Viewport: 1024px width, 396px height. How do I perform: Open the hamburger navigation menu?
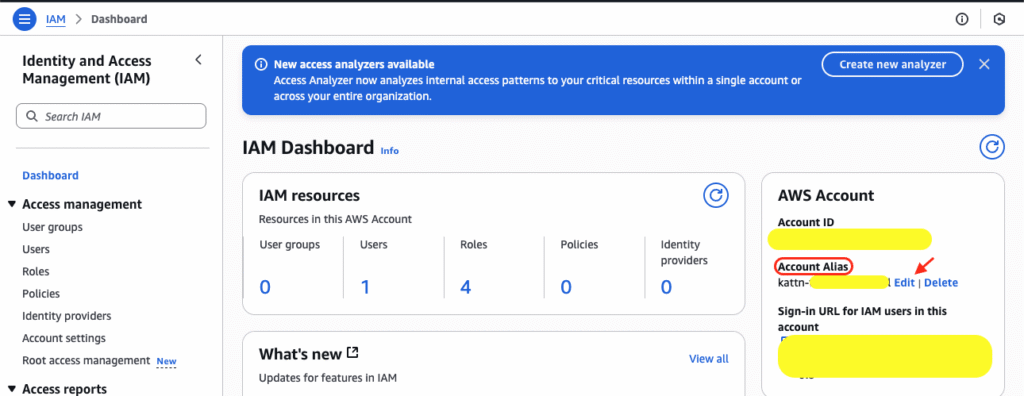(x=25, y=19)
